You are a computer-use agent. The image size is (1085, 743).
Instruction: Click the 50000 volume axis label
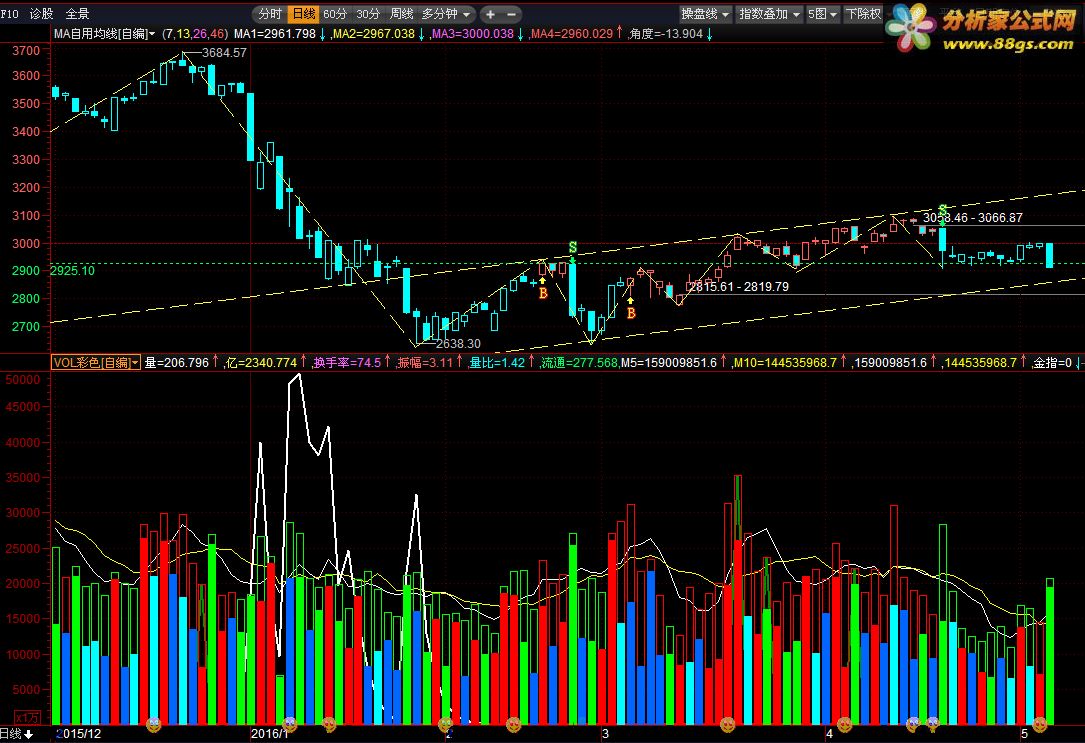tap(22, 379)
